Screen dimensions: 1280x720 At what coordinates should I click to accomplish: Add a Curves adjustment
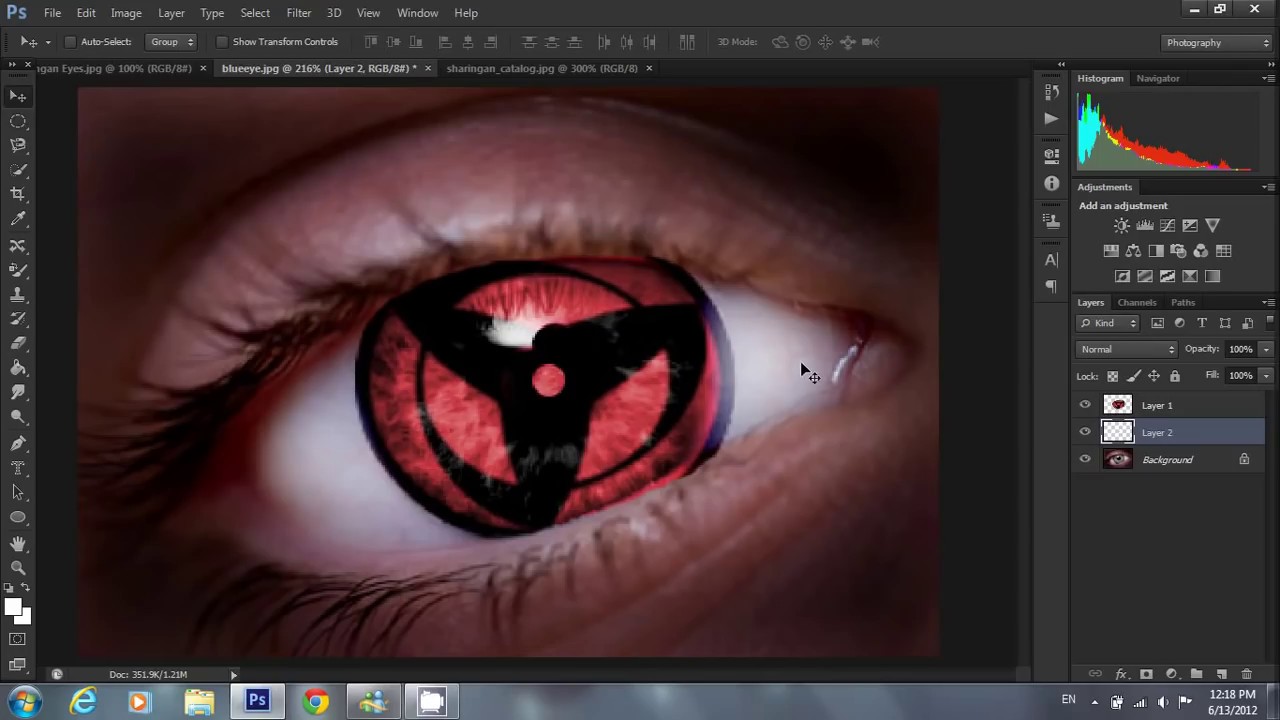[x=1167, y=226]
